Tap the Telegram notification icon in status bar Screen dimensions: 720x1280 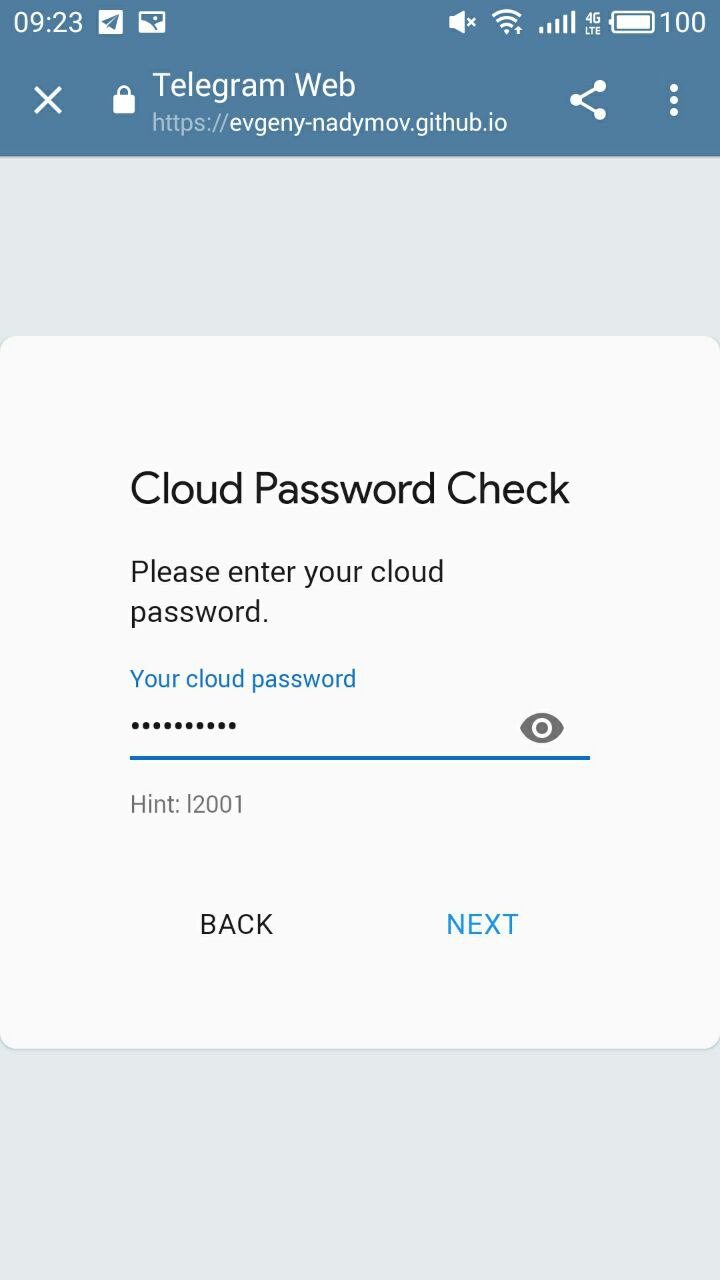click(x=111, y=22)
